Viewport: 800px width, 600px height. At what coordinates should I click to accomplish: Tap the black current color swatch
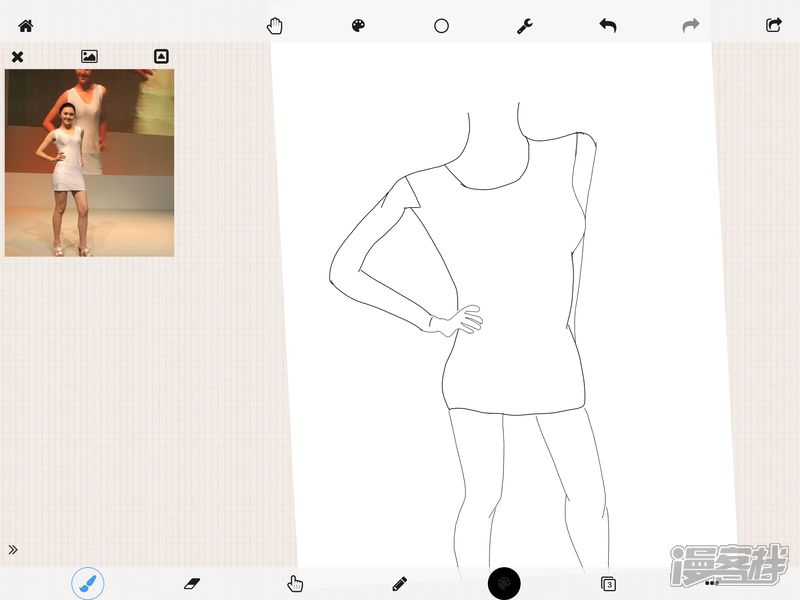pyautogui.click(x=504, y=583)
